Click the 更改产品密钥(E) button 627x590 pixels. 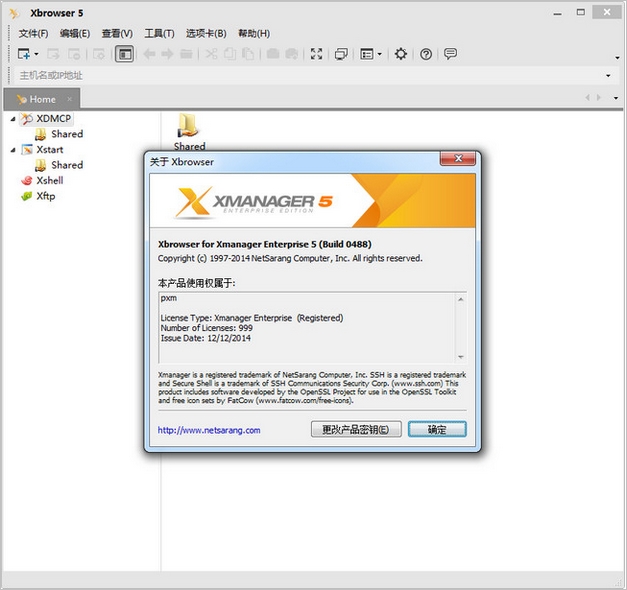[x=356, y=429]
